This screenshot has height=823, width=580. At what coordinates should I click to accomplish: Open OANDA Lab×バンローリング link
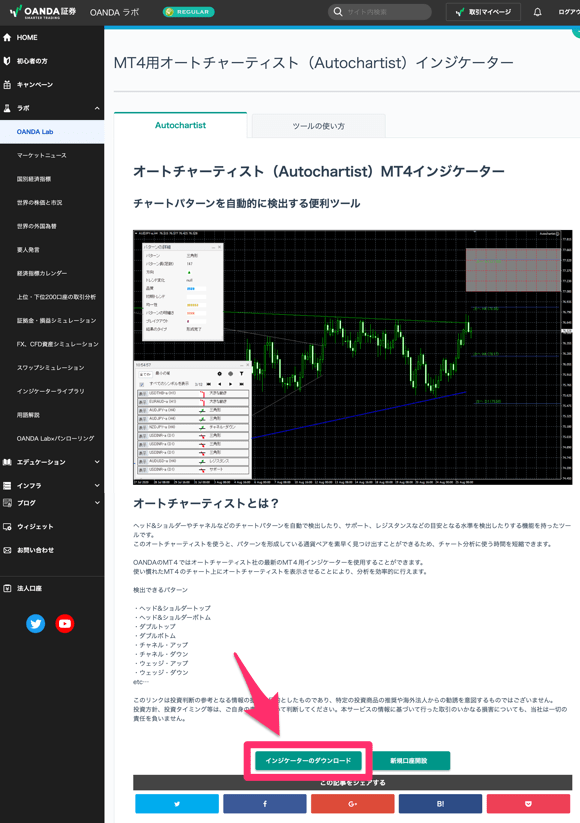point(55,438)
